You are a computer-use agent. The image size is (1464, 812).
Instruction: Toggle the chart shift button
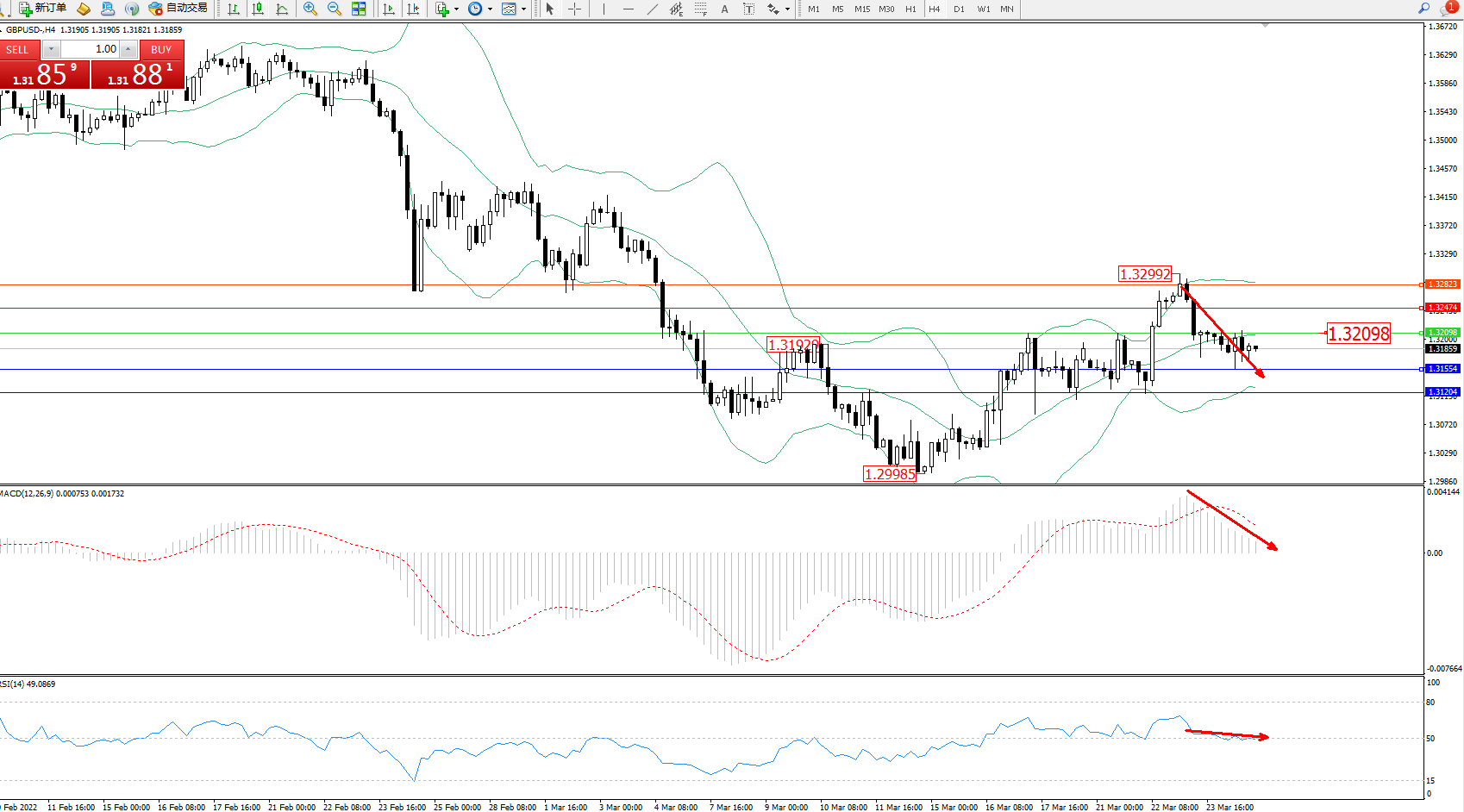coord(413,9)
